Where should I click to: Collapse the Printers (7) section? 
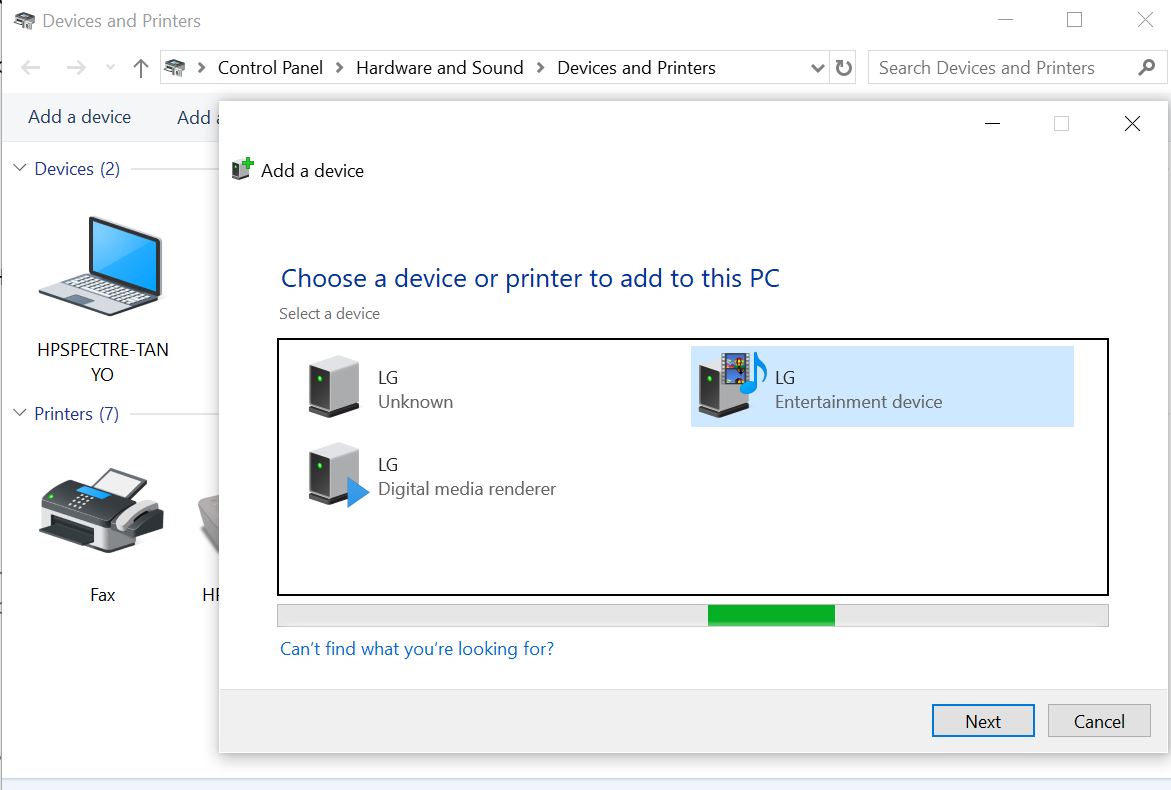[21, 413]
